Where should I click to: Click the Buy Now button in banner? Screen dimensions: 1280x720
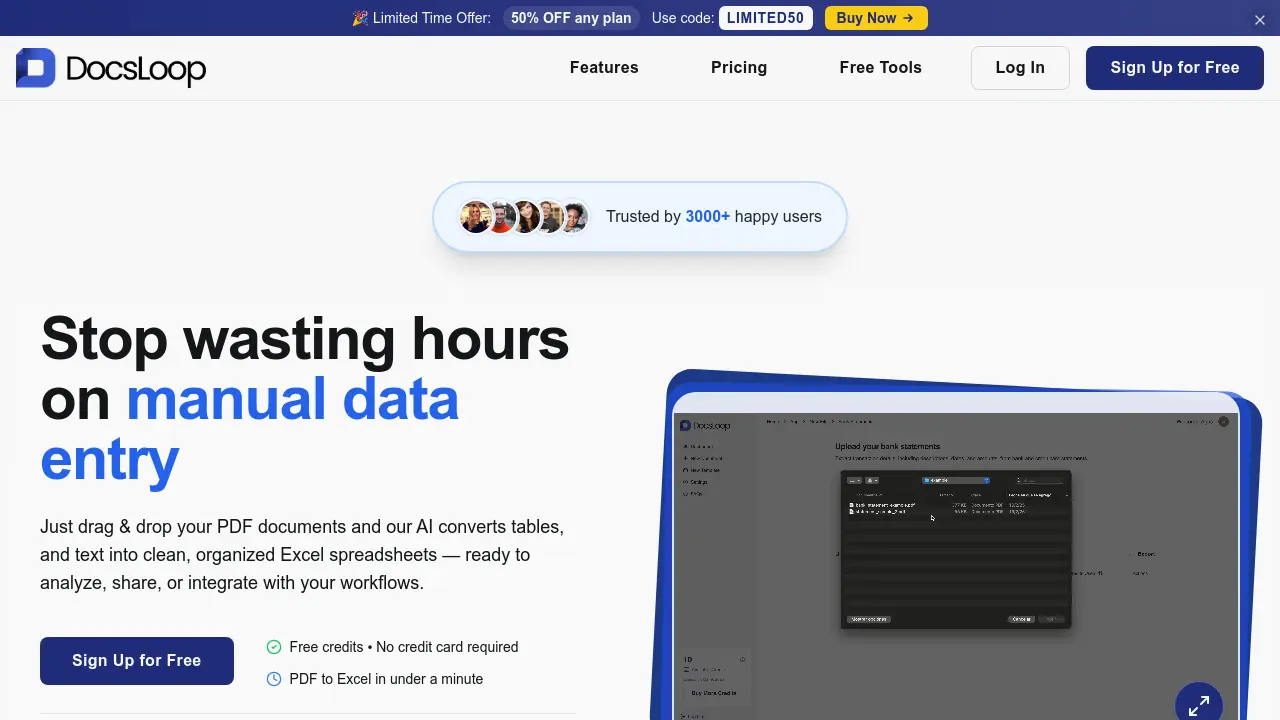876,18
